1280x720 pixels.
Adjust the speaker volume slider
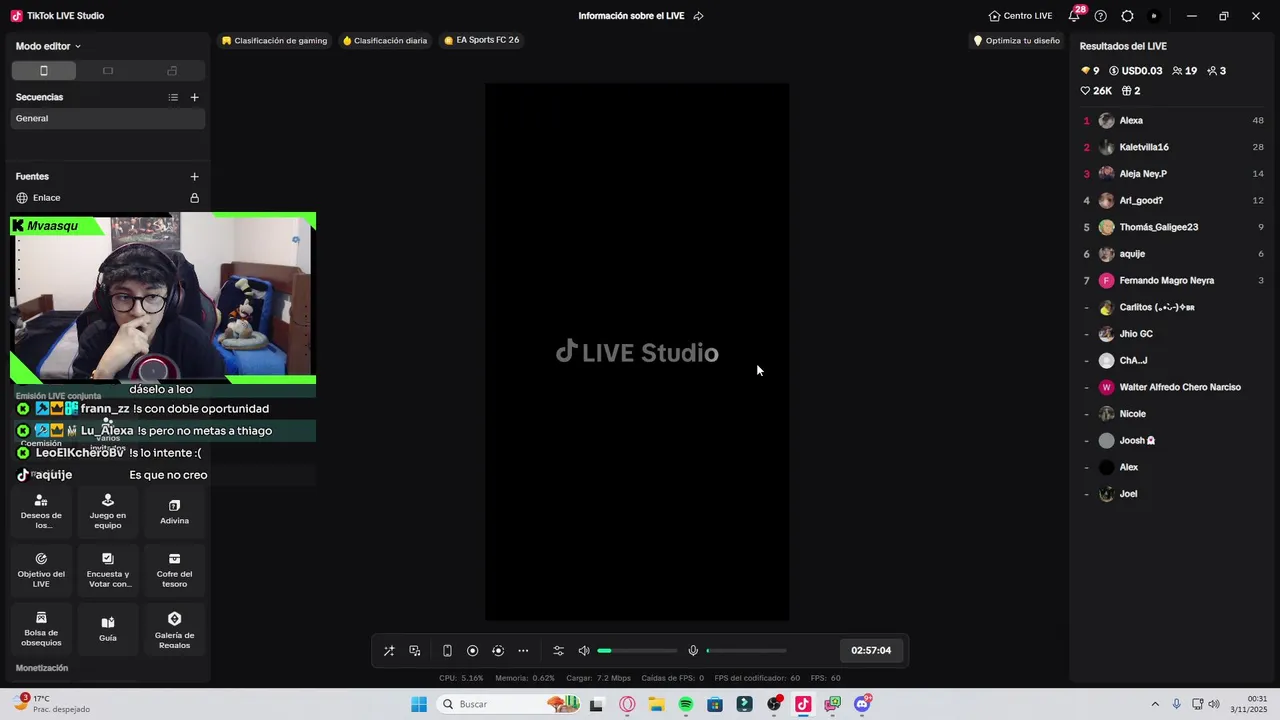coord(637,651)
